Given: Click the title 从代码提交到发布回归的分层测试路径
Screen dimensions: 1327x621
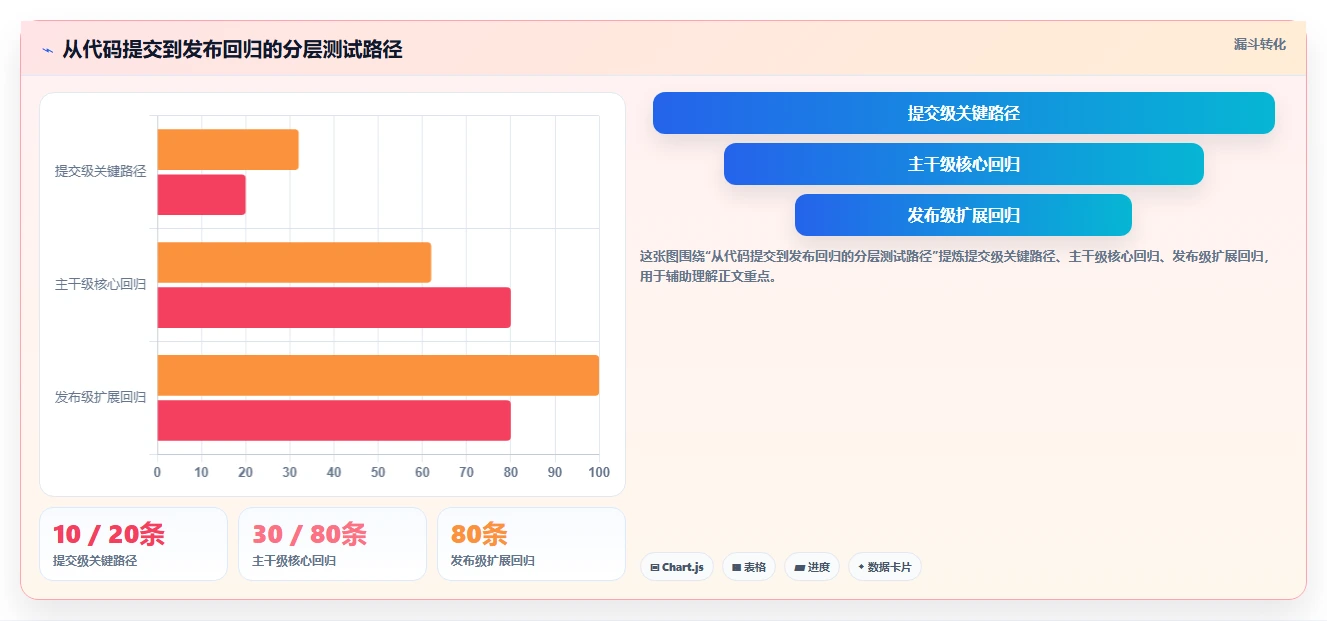Looking at the screenshot, I should 232,49.
